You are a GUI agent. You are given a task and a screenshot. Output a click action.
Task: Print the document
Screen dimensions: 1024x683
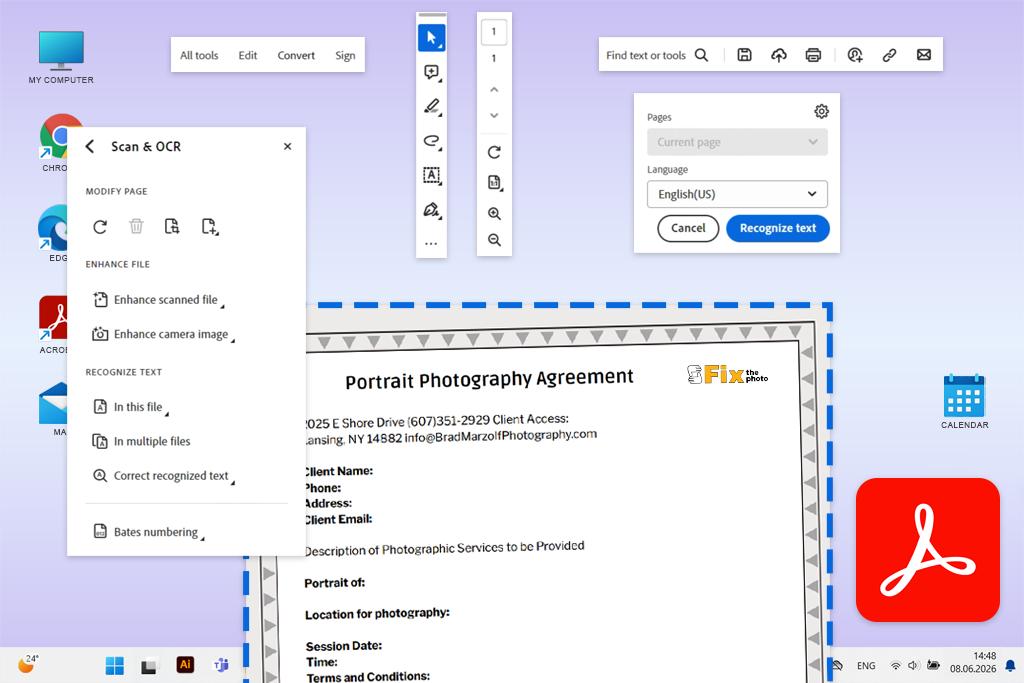click(x=813, y=55)
